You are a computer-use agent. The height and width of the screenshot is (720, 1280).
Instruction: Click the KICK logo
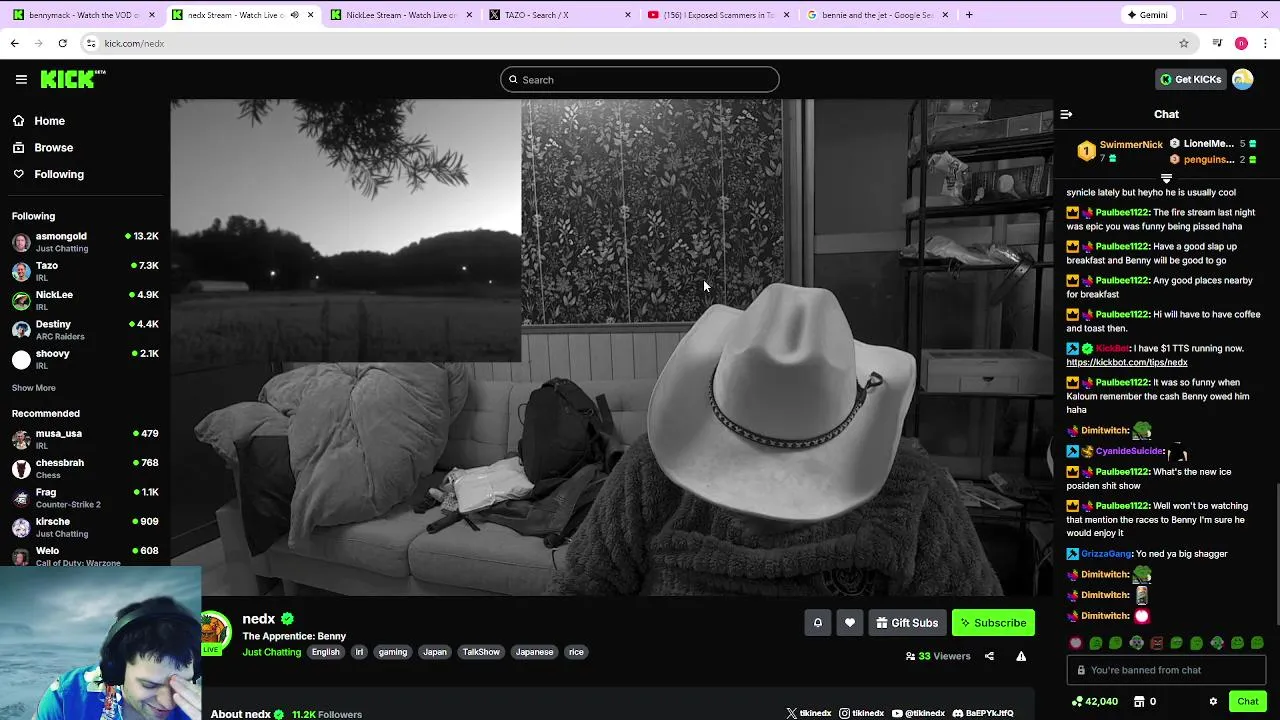coord(73,79)
